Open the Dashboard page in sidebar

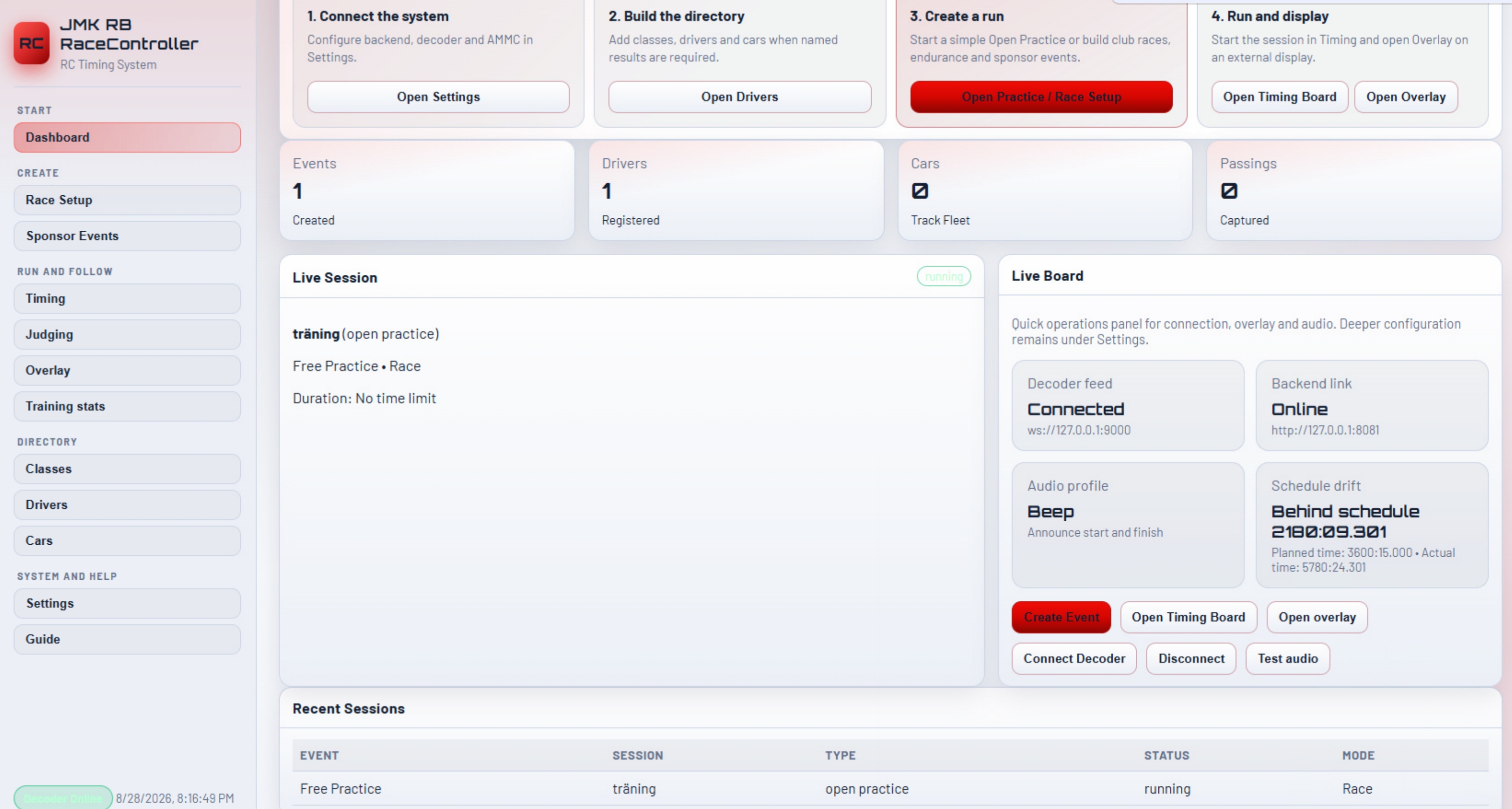click(127, 137)
